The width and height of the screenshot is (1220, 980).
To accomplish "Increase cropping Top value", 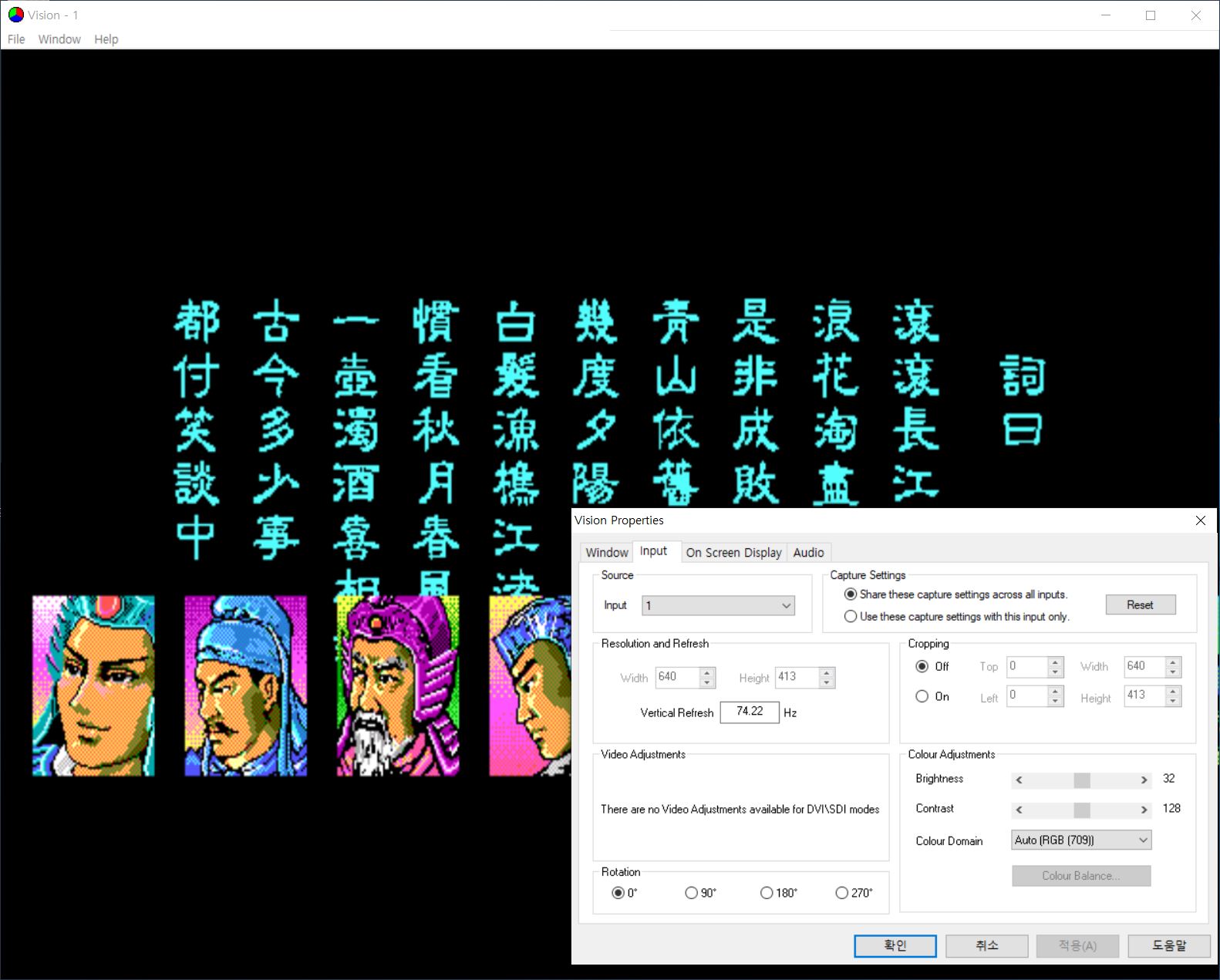I will (x=1056, y=662).
